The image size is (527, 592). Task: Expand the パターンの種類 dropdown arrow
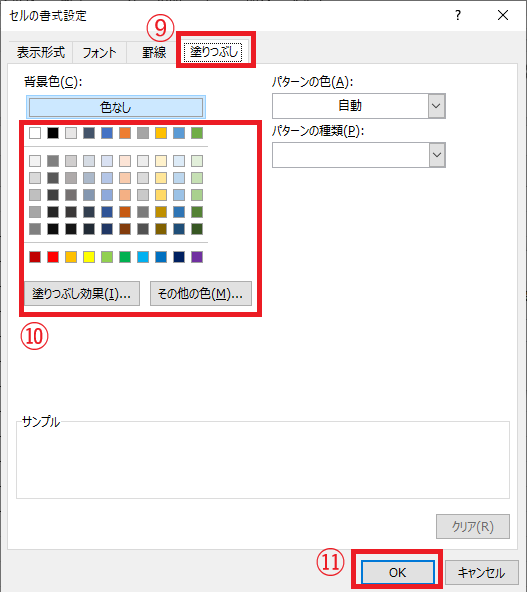(x=437, y=155)
